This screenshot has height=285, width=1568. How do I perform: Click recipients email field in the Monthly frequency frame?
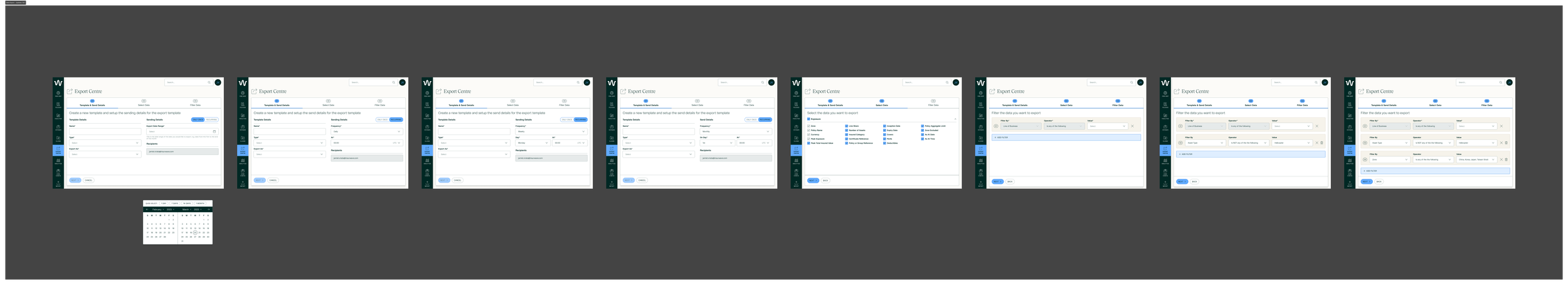(x=736, y=158)
